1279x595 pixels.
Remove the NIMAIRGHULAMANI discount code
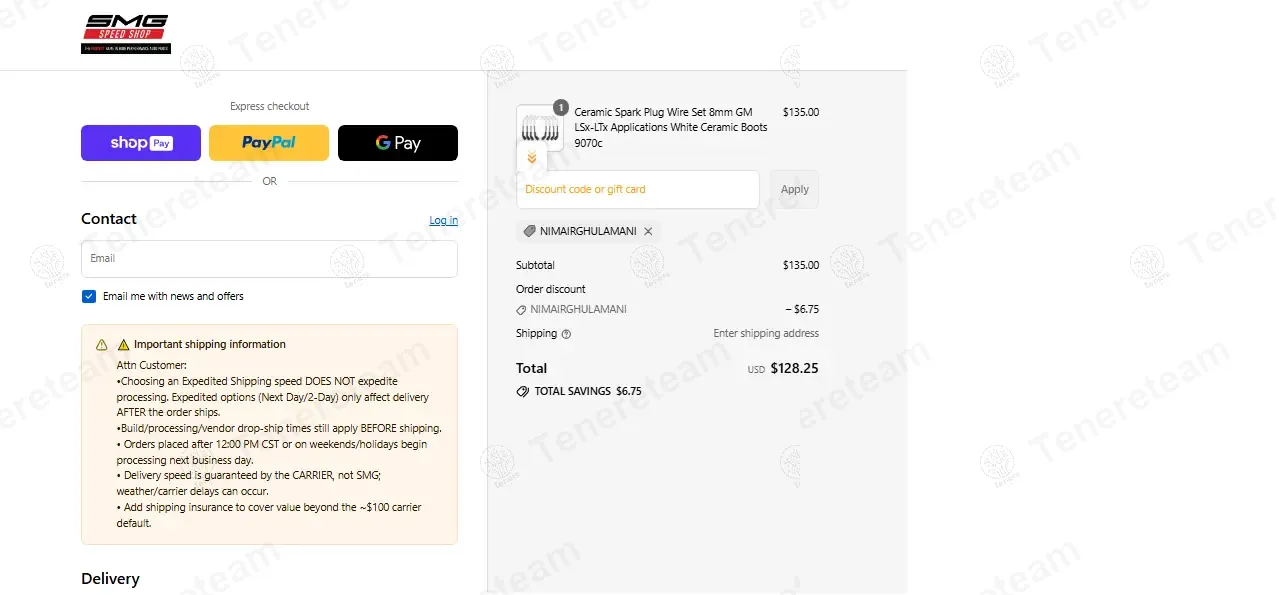pos(648,231)
